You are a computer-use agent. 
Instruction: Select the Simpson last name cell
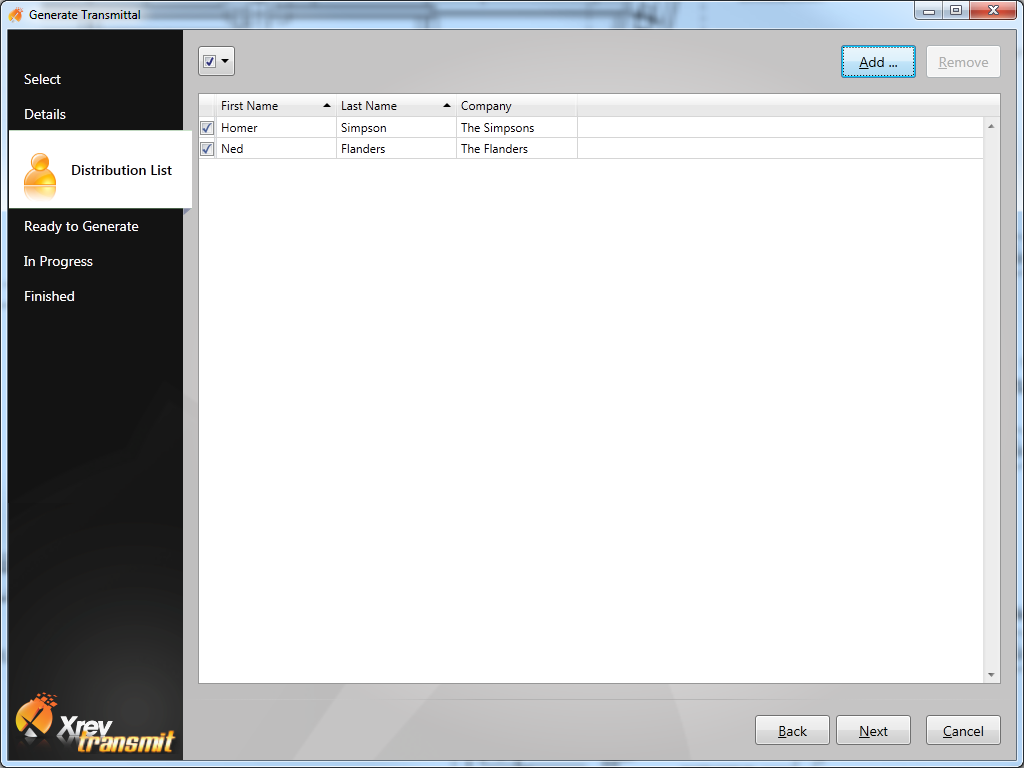click(396, 128)
